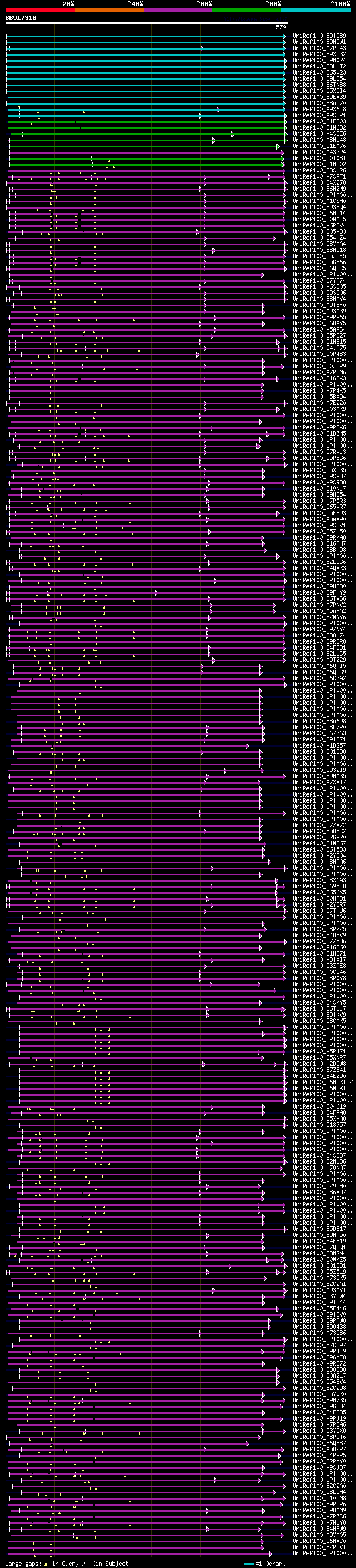The image size is (356, 1568).
Task: Select the UniRef100_Q38M74 label
Action: tap(319, 635)
